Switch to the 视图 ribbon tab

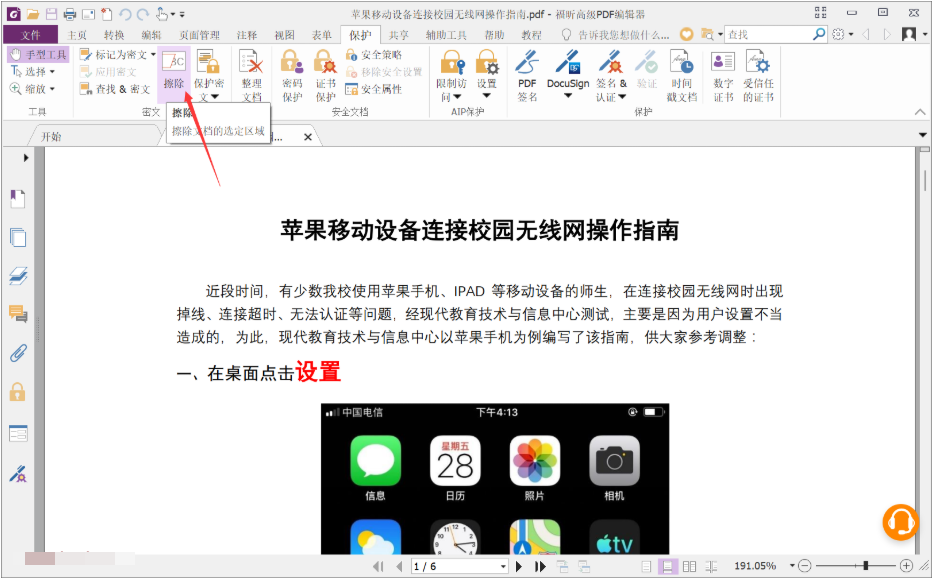point(284,35)
